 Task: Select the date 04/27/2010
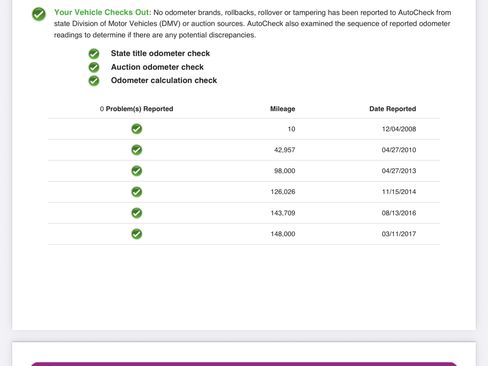point(399,150)
